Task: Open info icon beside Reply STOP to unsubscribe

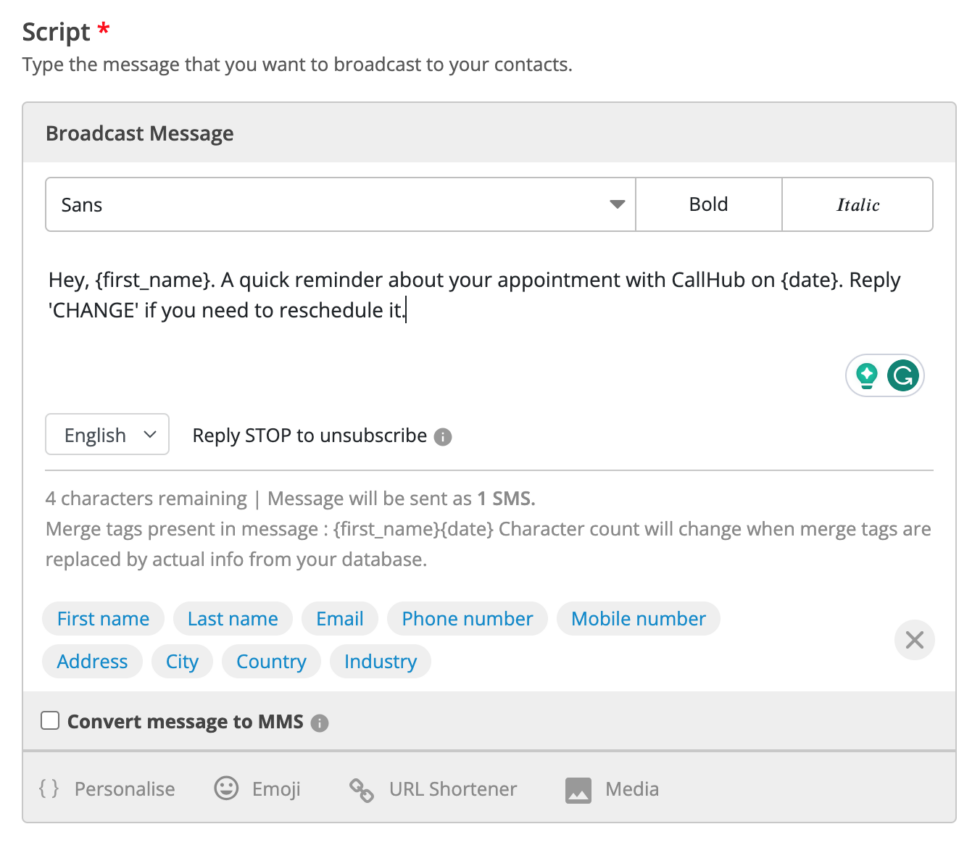Action: (442, 436)
